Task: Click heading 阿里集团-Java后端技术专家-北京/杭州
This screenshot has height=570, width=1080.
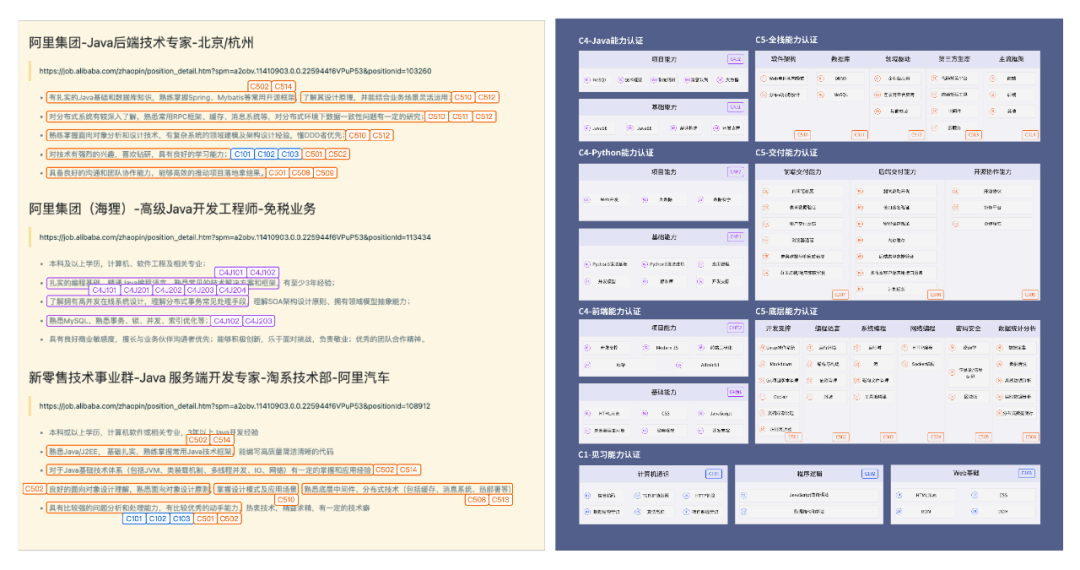Action: click(x=141, y=43)
